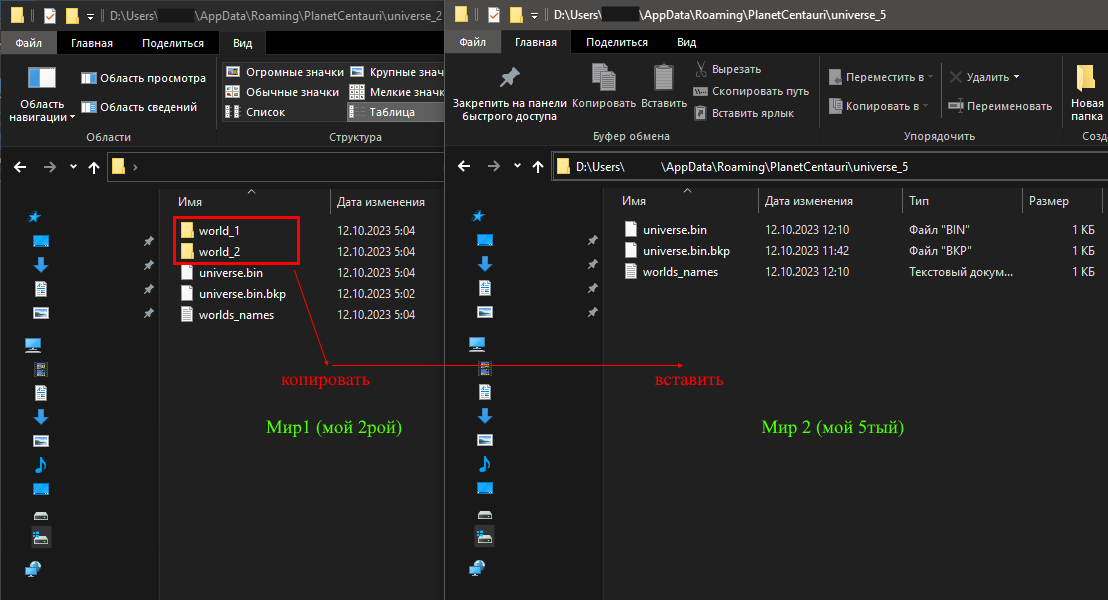This screenshot has height=600, width=1108.
Task: Click Вставить ярлык
Action: (x=744, y=113)
